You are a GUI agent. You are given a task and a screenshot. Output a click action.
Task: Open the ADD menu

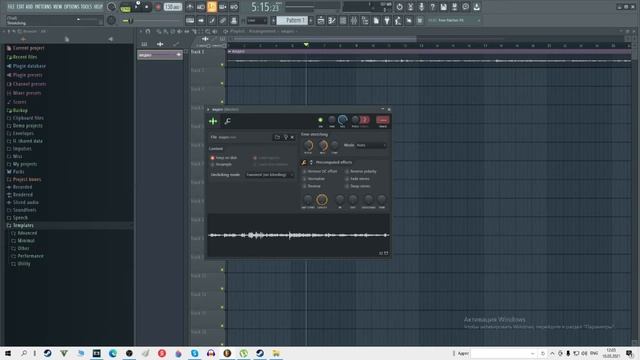tap(29, 7)
